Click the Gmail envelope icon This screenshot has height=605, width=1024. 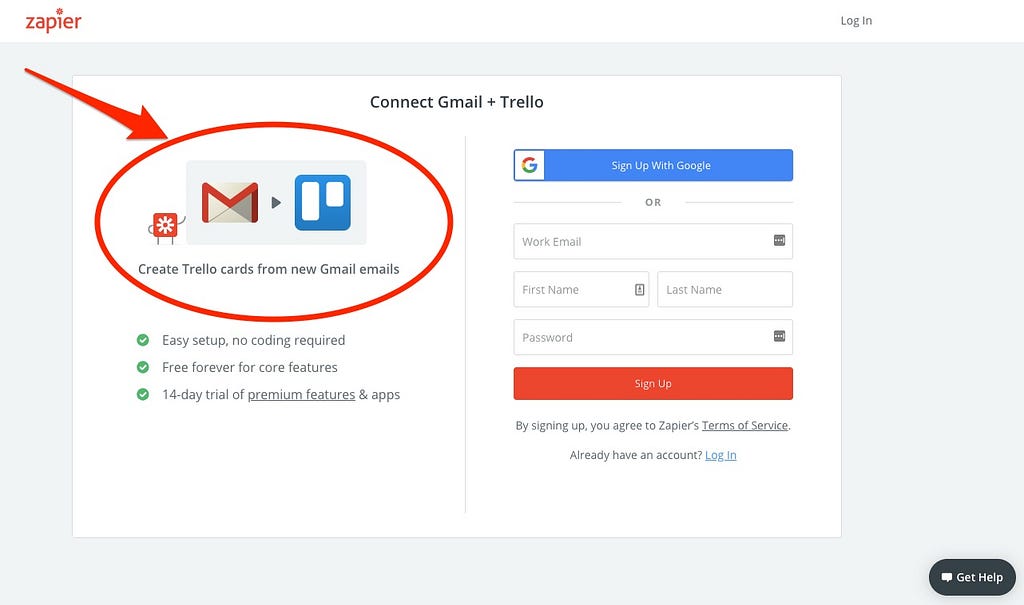(x=230, y=203)
